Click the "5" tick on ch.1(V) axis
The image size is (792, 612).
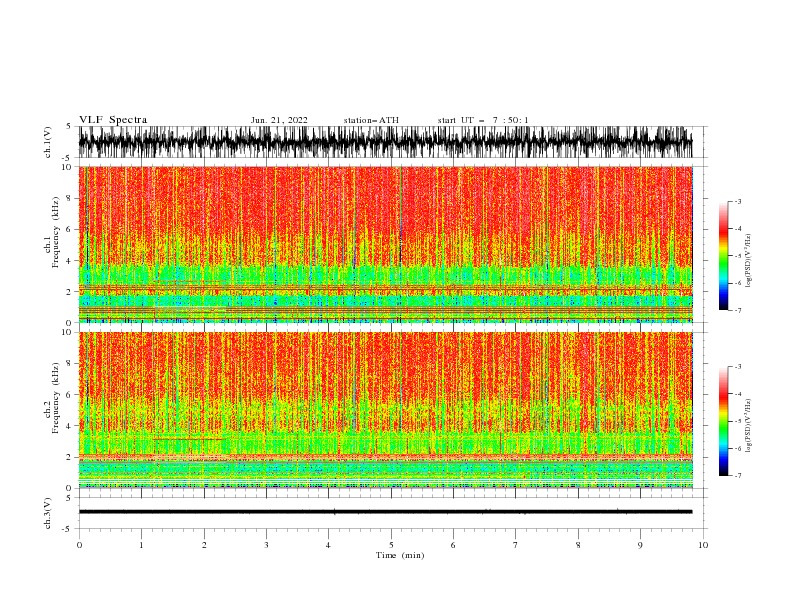[x=70, y=126]
